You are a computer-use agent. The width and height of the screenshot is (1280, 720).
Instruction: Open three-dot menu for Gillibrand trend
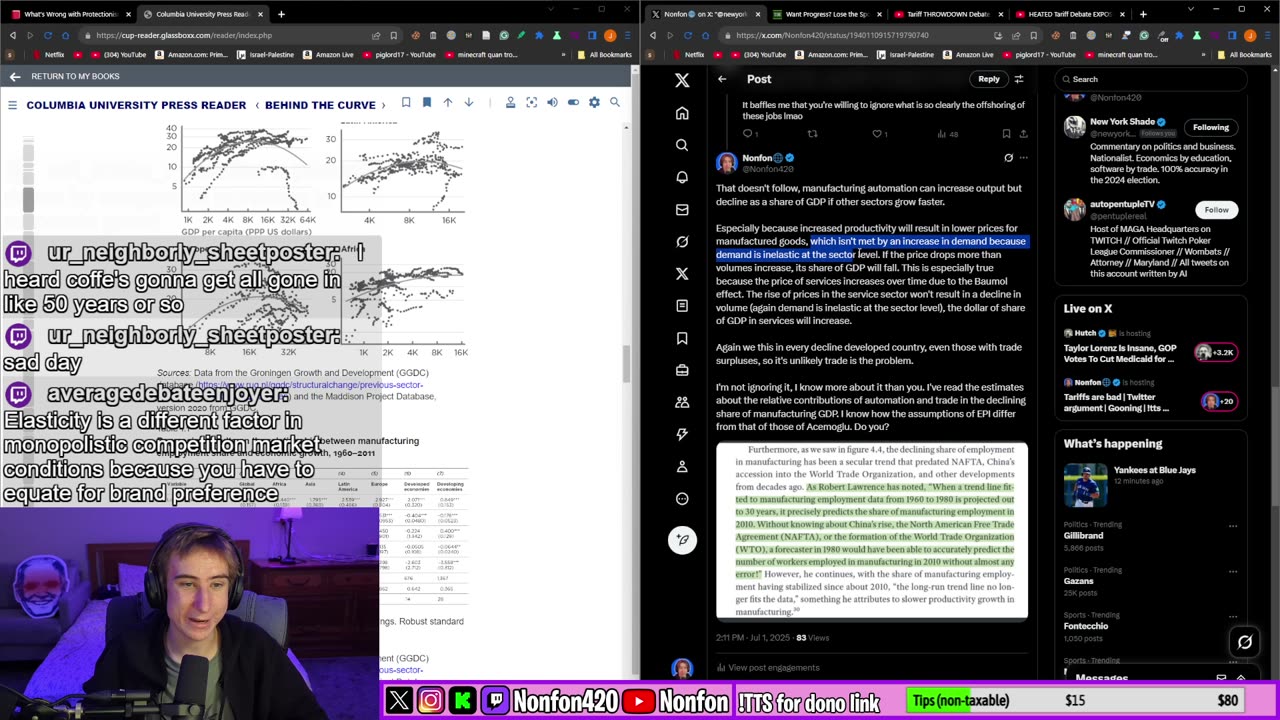[x=1232, y=525]
